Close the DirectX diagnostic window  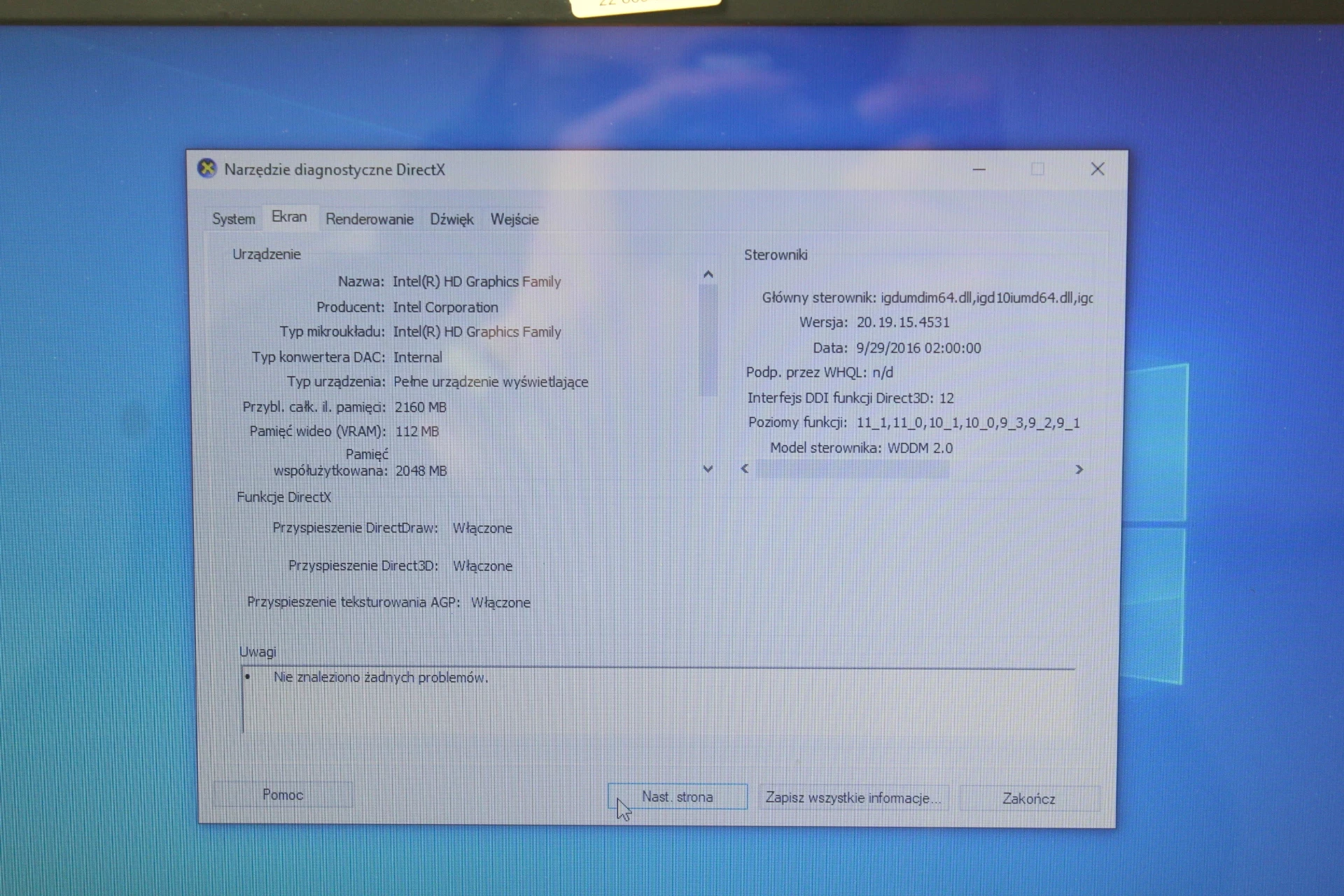[1098, 169]
